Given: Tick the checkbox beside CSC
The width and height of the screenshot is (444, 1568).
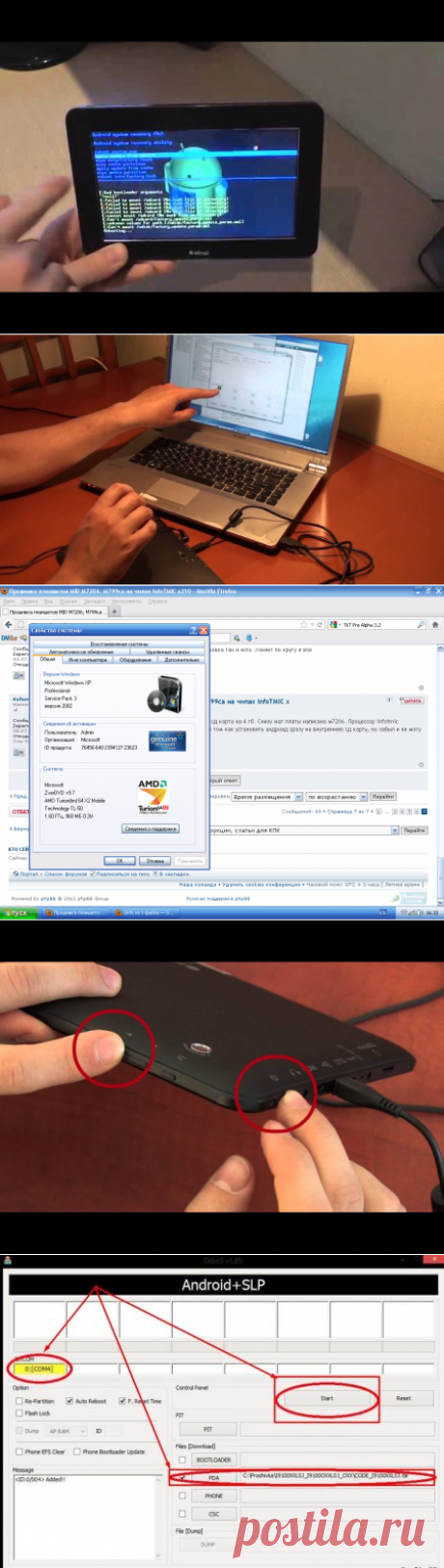Looking at the screenshot, I should [x=182, y=1514].
